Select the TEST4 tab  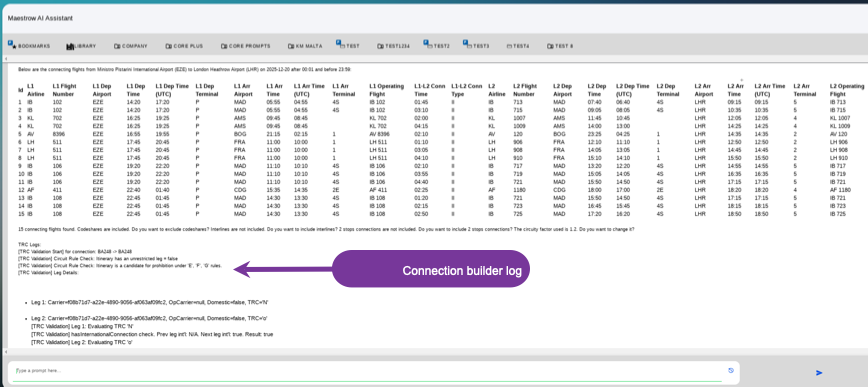(x=518, y=47)
